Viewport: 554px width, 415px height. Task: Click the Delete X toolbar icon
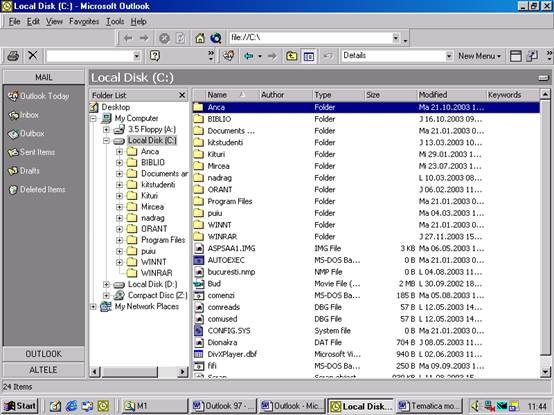pyautogui.click(x=33, y=55)
